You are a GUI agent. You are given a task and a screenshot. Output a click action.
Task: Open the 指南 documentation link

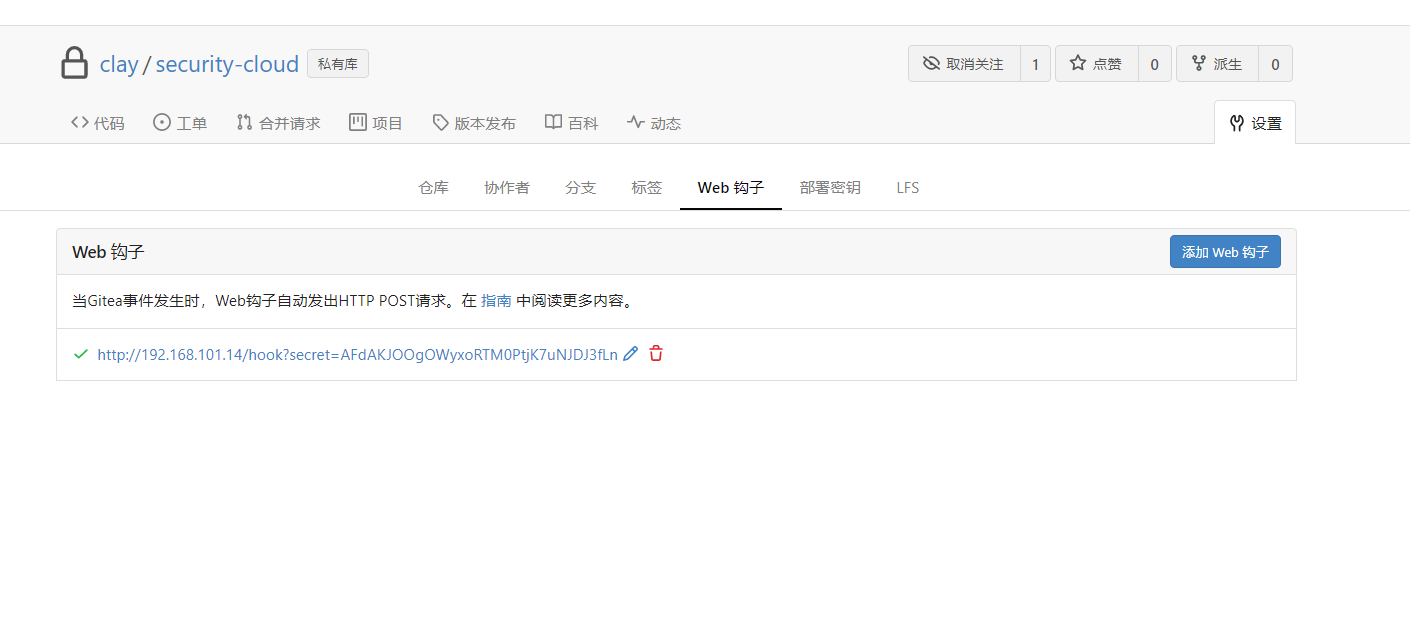click(x=497, y=300)
